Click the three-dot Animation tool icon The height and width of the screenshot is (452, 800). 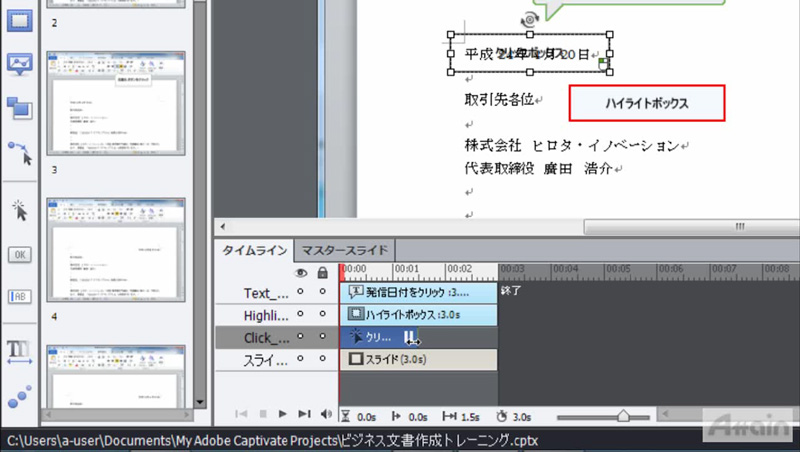(19, 396)
